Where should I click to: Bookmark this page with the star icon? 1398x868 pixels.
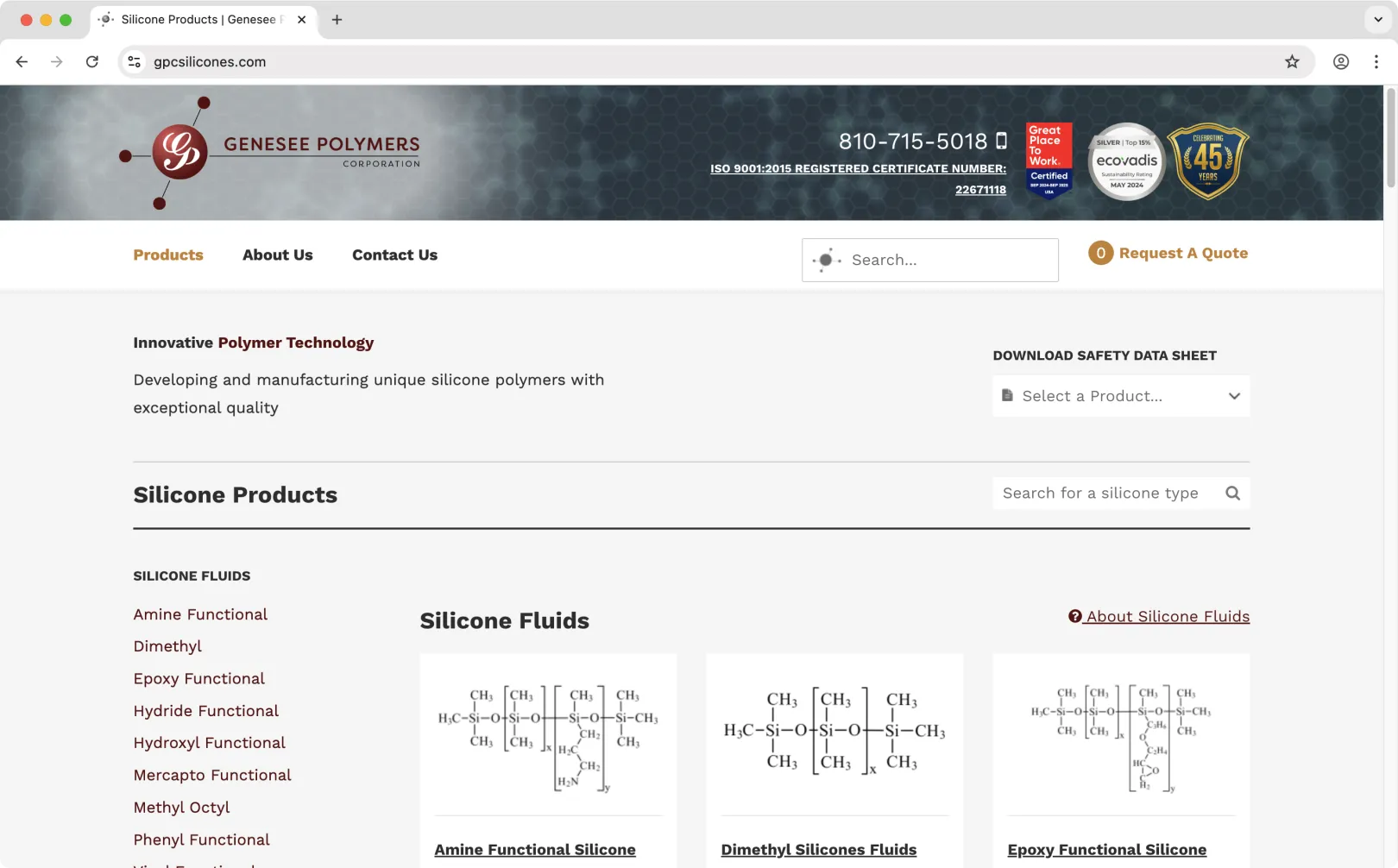tap(1292, 61)
